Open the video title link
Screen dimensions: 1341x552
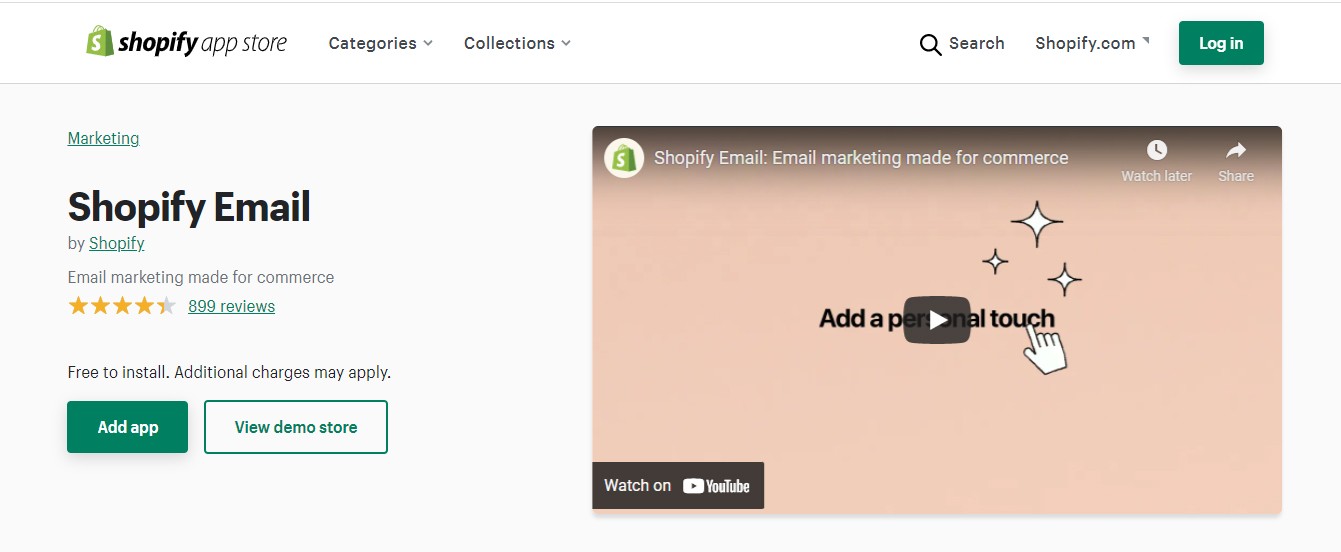click(861, 158)
